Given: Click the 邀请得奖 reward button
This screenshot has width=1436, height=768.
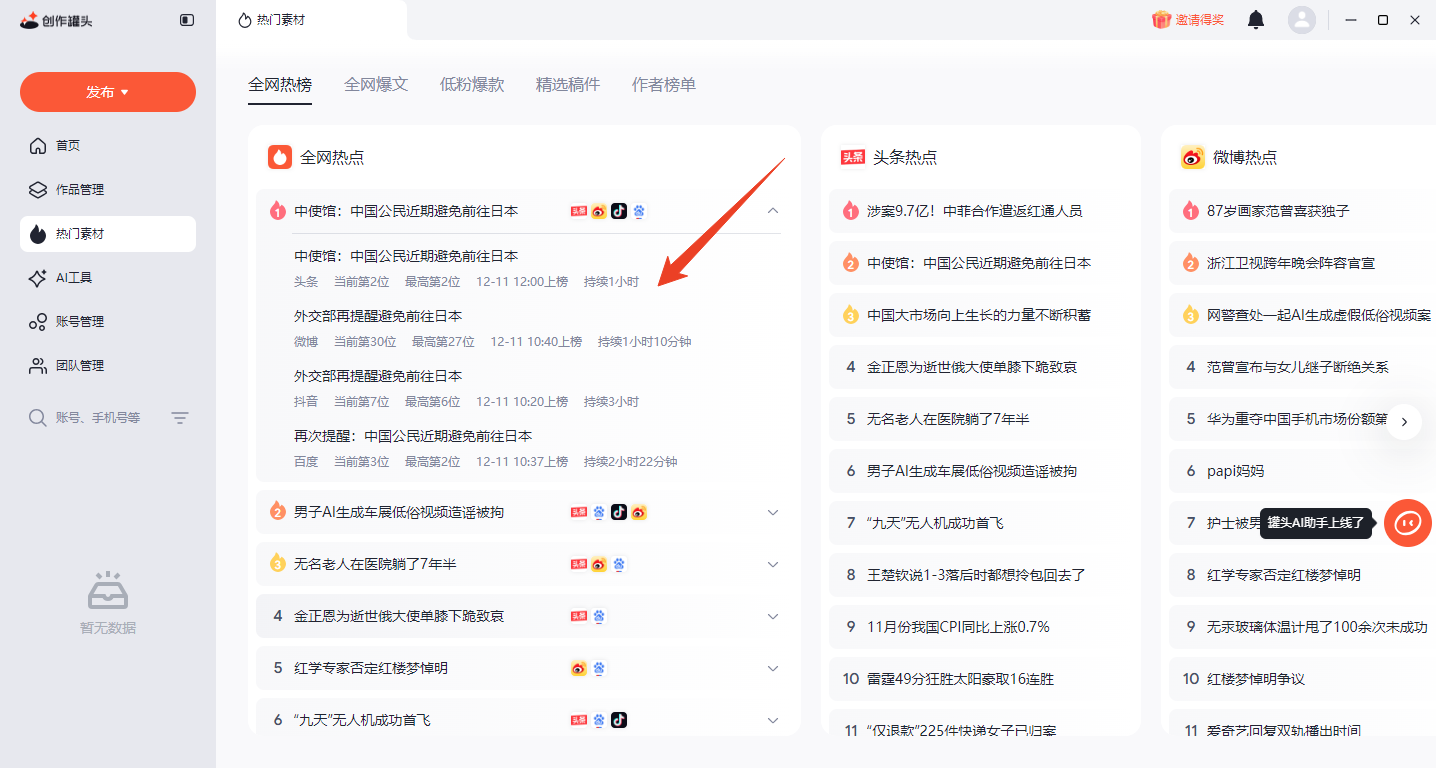Looking at the screenshot, I should click(1186, 19).
